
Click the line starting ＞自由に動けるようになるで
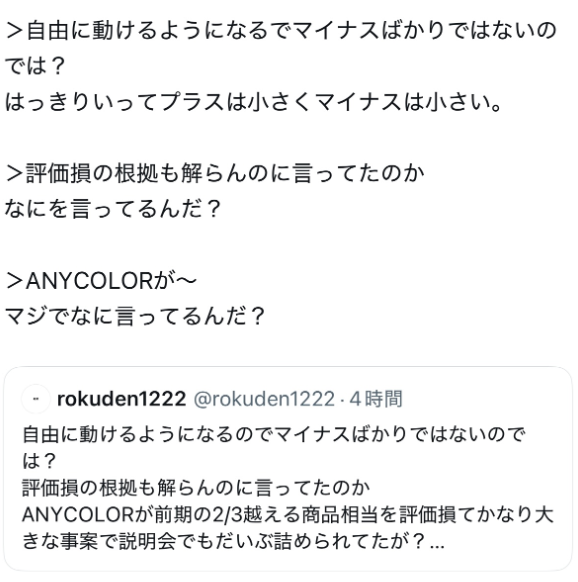281,30
